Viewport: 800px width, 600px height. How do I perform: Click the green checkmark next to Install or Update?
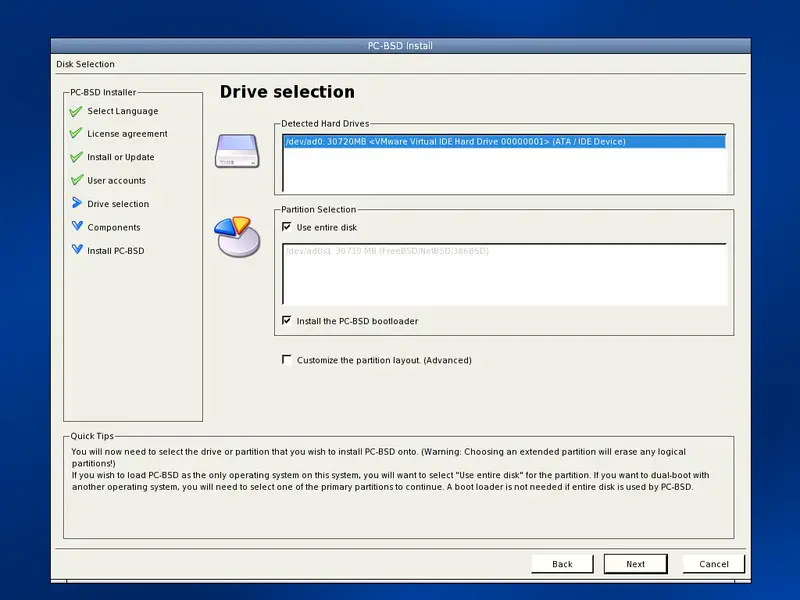pos(76,157)
